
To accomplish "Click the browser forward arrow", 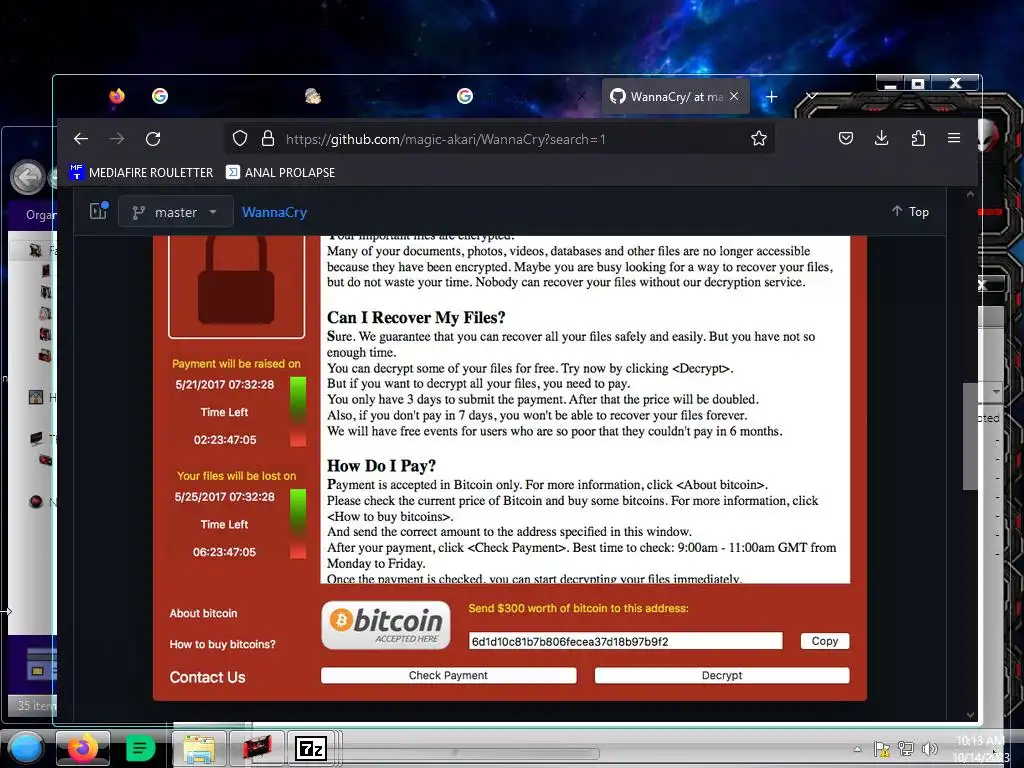I will tap(117, 138).
